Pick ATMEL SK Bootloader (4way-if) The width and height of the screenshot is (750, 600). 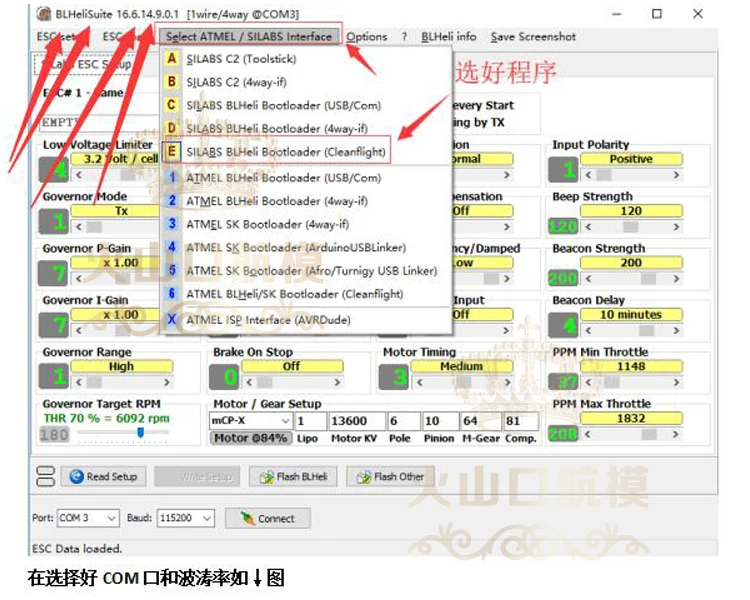pos(267,224)
